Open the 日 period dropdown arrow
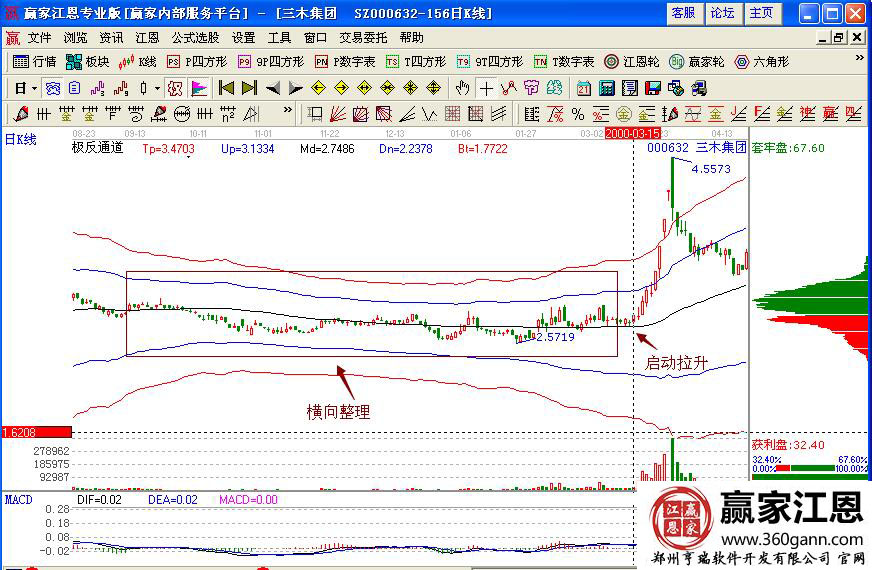 [x=33, y=88]
